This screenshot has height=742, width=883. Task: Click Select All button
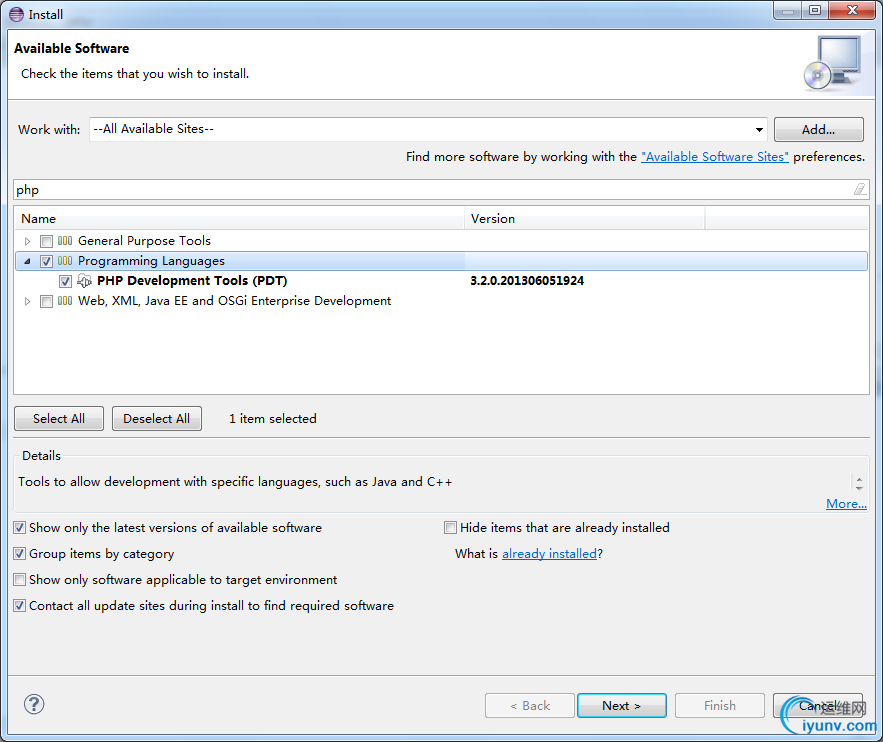point(59,418)
